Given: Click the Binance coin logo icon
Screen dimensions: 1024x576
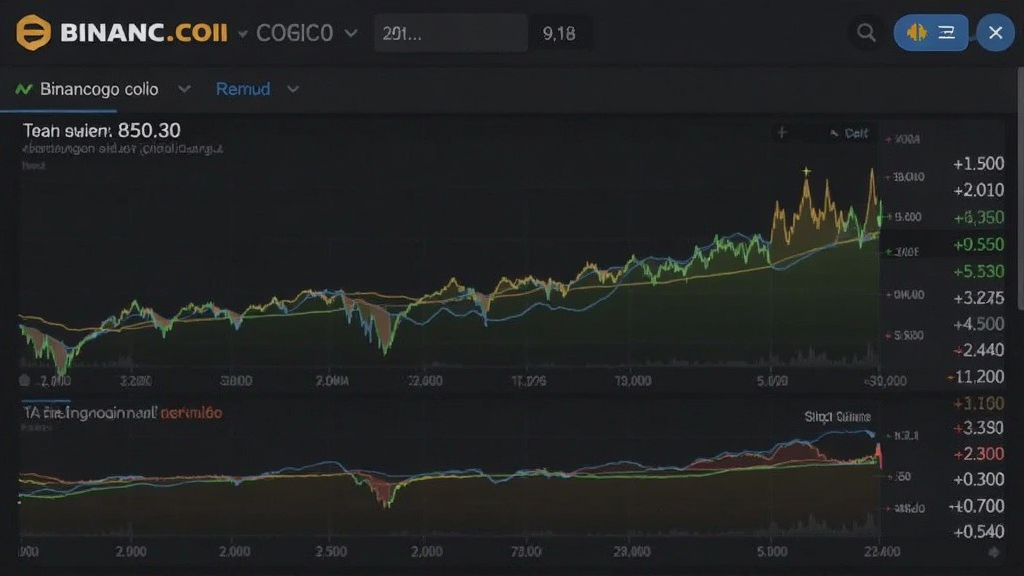Looking at the screenshot, I should pyautogui.click(x=33, y=32).
